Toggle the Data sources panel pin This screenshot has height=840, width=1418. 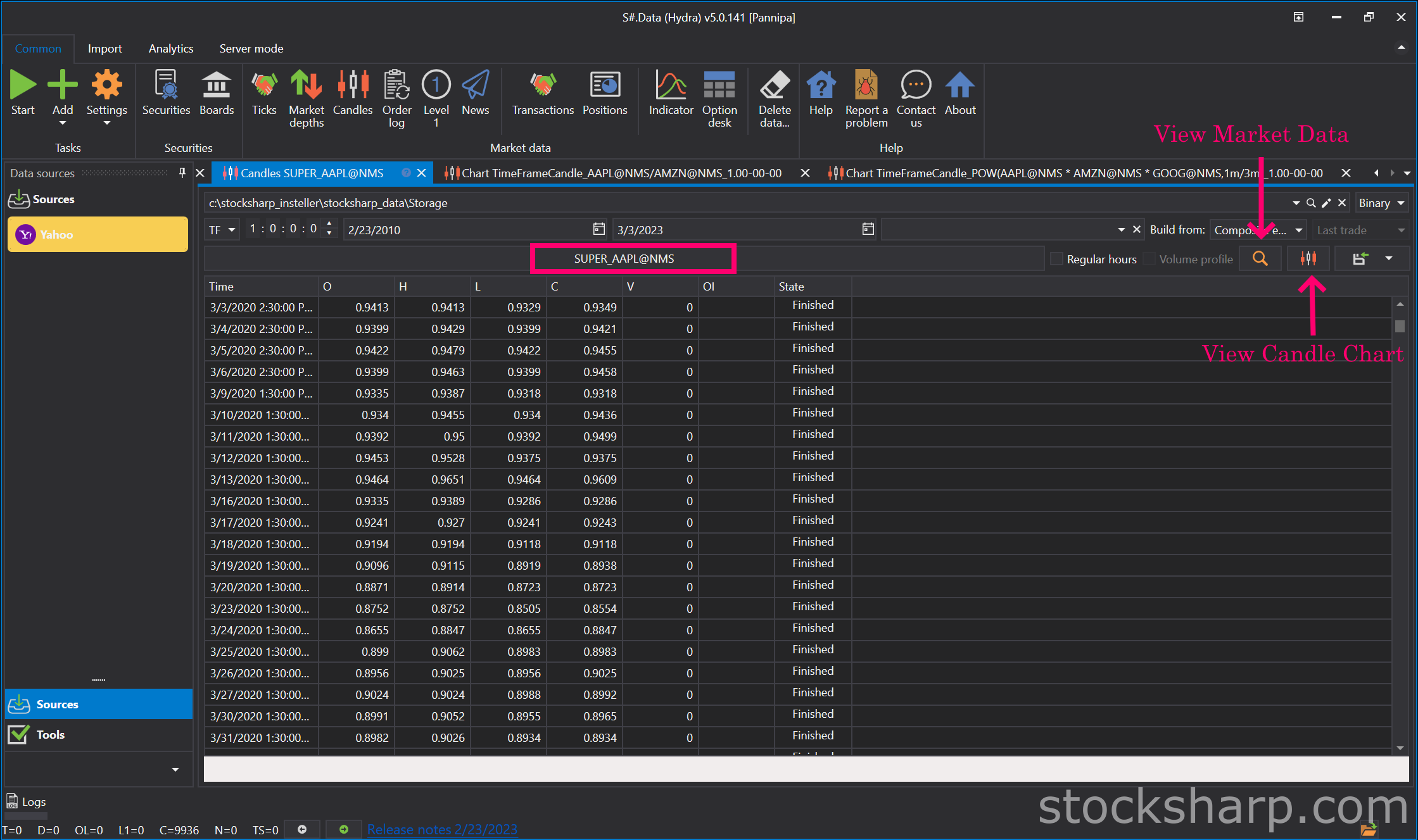point(182,173)
